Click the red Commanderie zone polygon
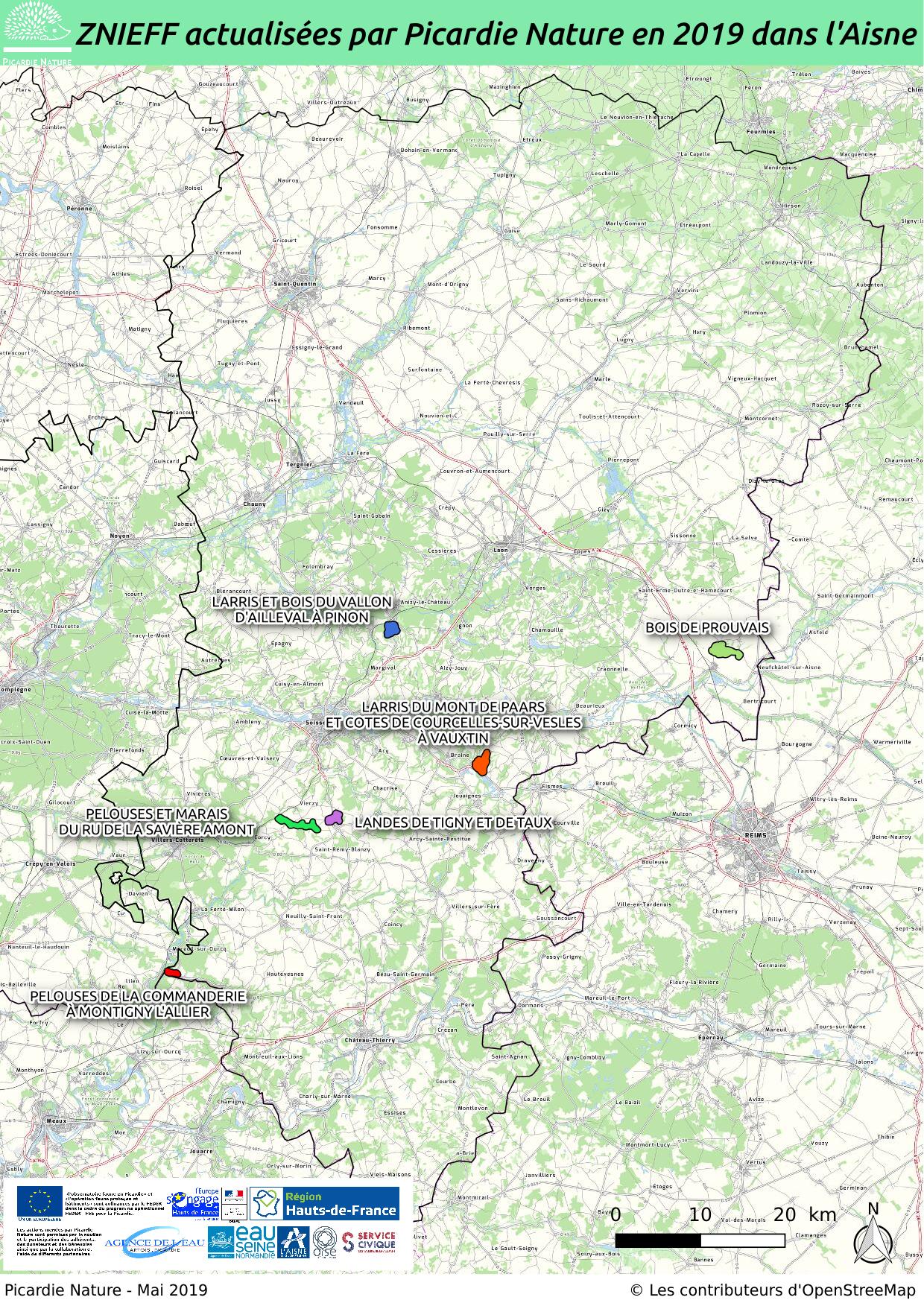Image resolution: width=924 pixels, height=1306 pixels. coord(172,972)
